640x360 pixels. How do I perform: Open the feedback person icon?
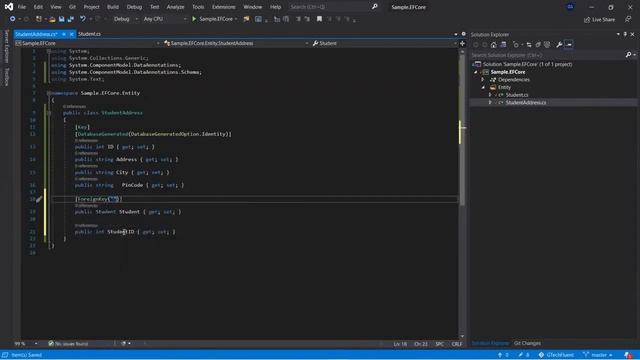pos(628,19)
